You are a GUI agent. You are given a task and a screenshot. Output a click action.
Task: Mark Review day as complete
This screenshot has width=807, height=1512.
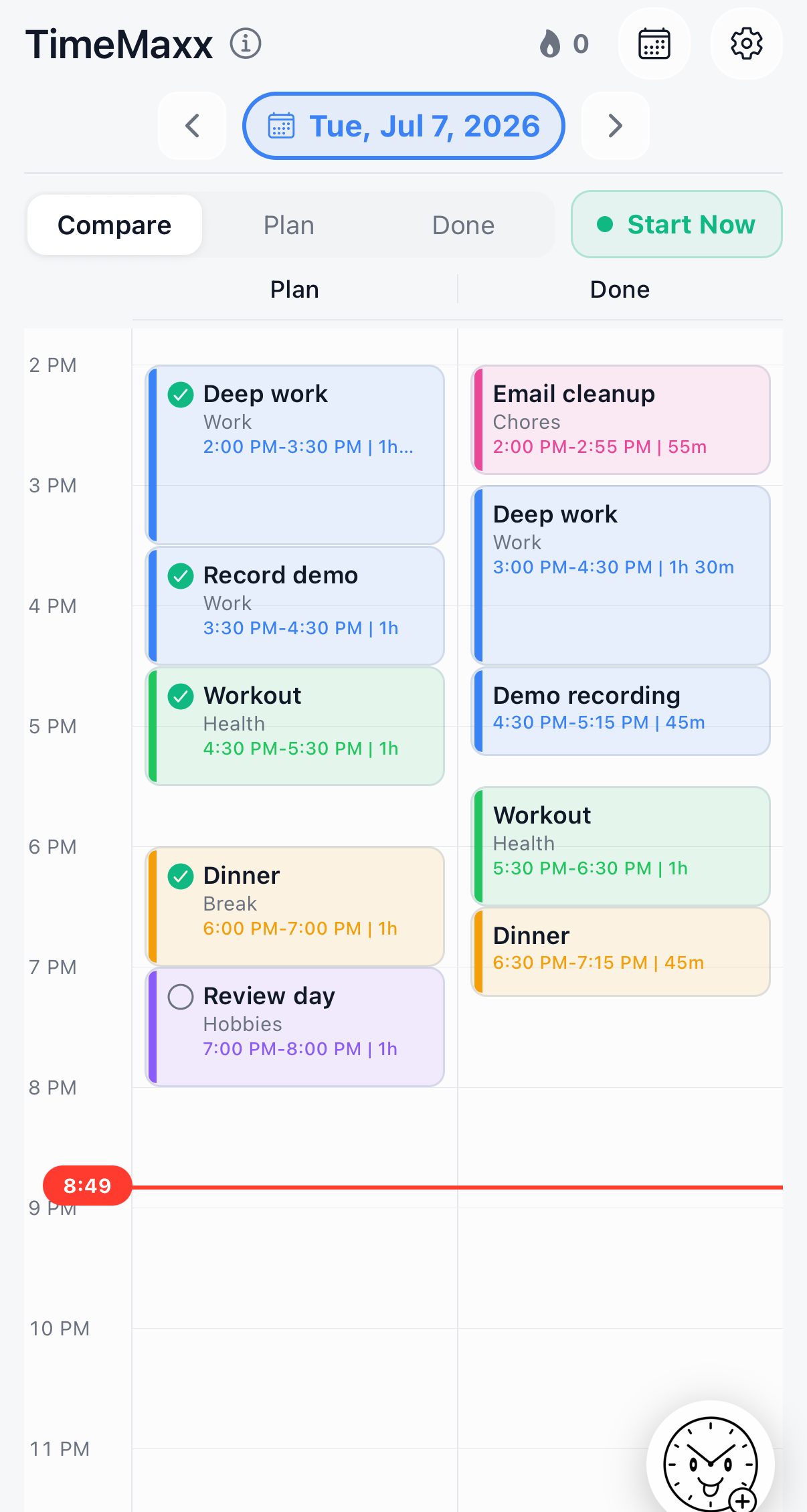point(181,997)
